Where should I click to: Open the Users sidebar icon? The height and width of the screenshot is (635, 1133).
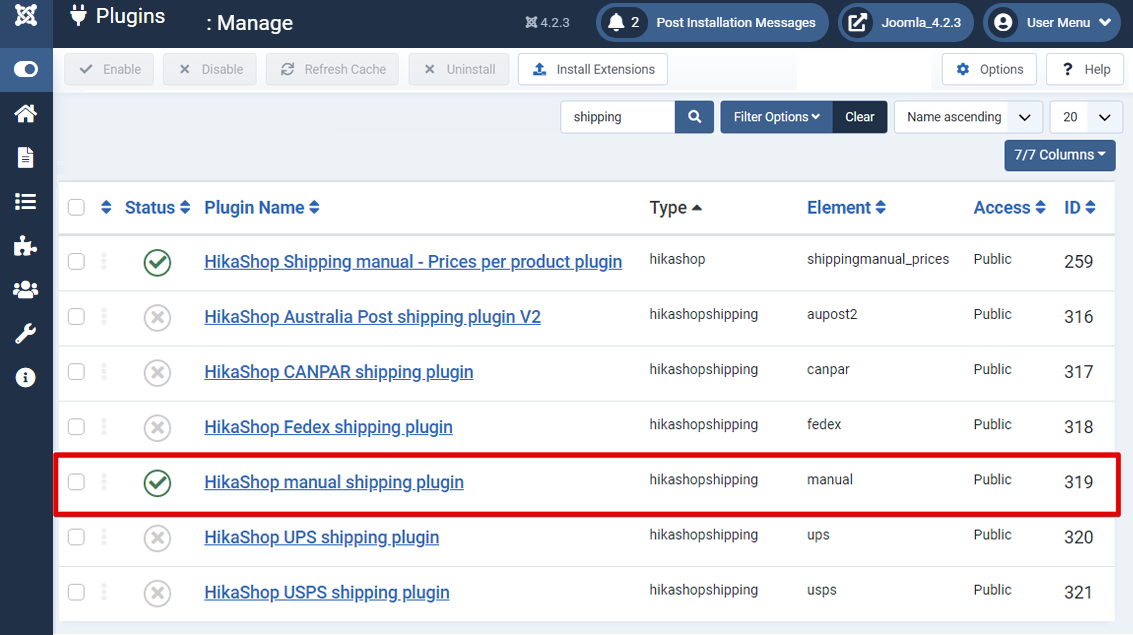click(x=26, y=290)
